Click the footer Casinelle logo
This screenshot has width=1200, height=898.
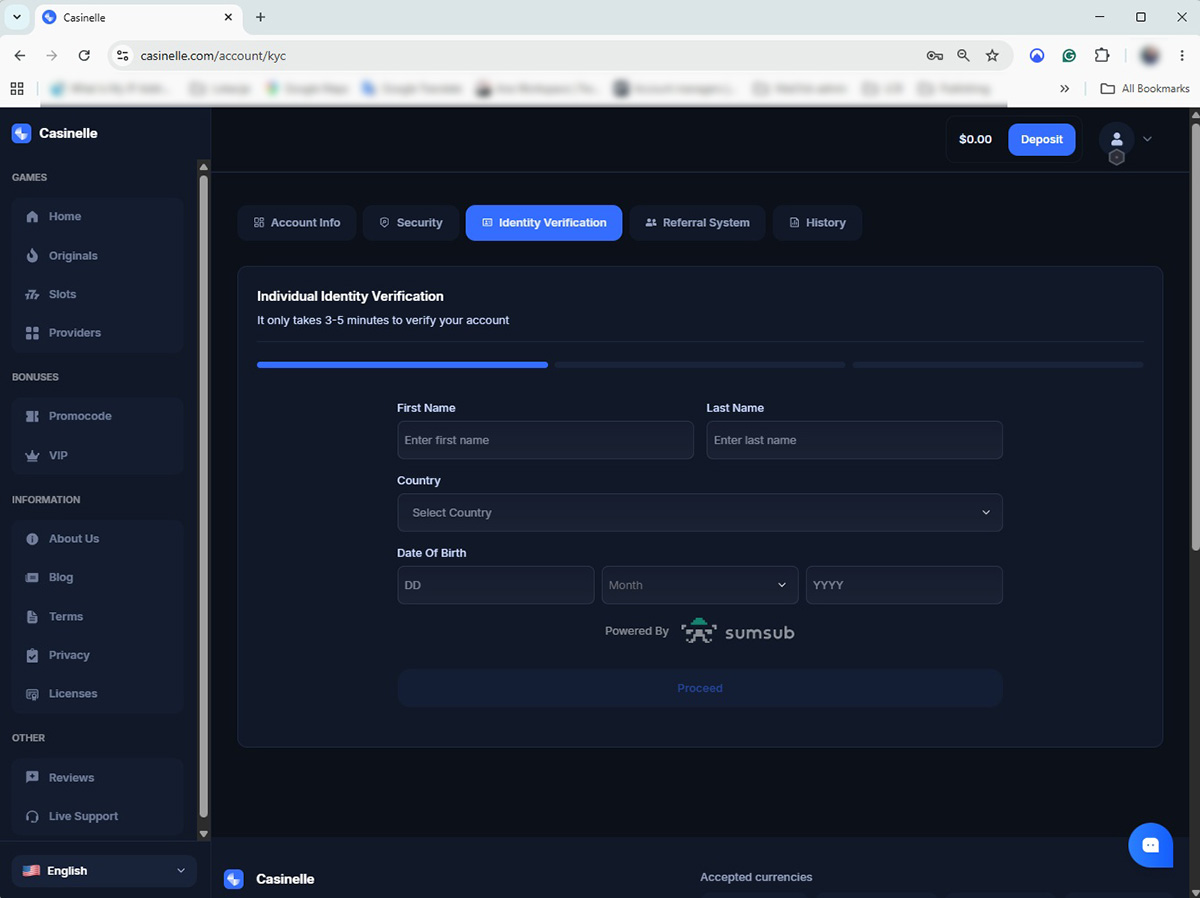[269, 879]
